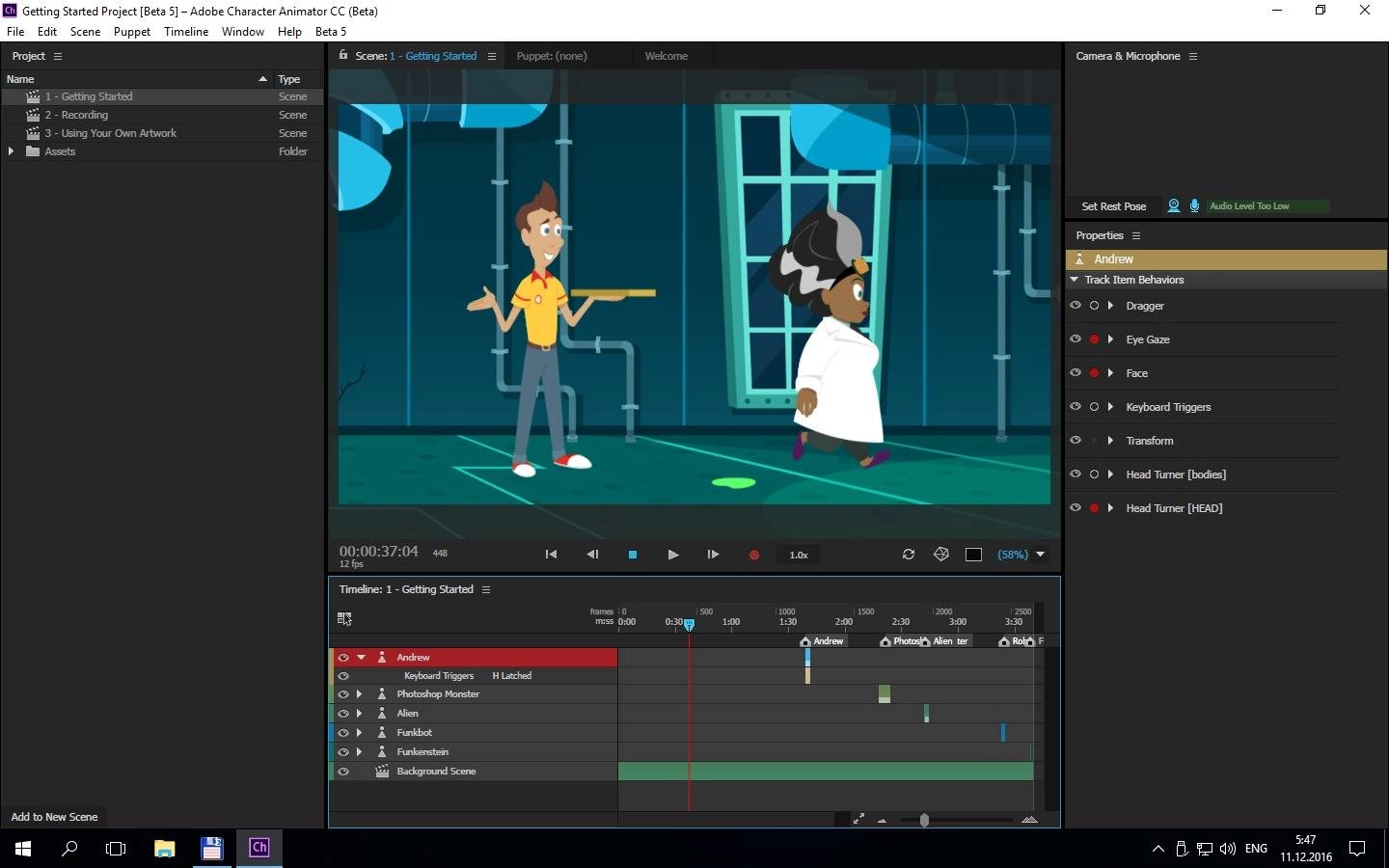Viewport: 1389px width, 868px height.
Task: Switch to the Puppet: (none) tab
Action: [x=552, y=56]
